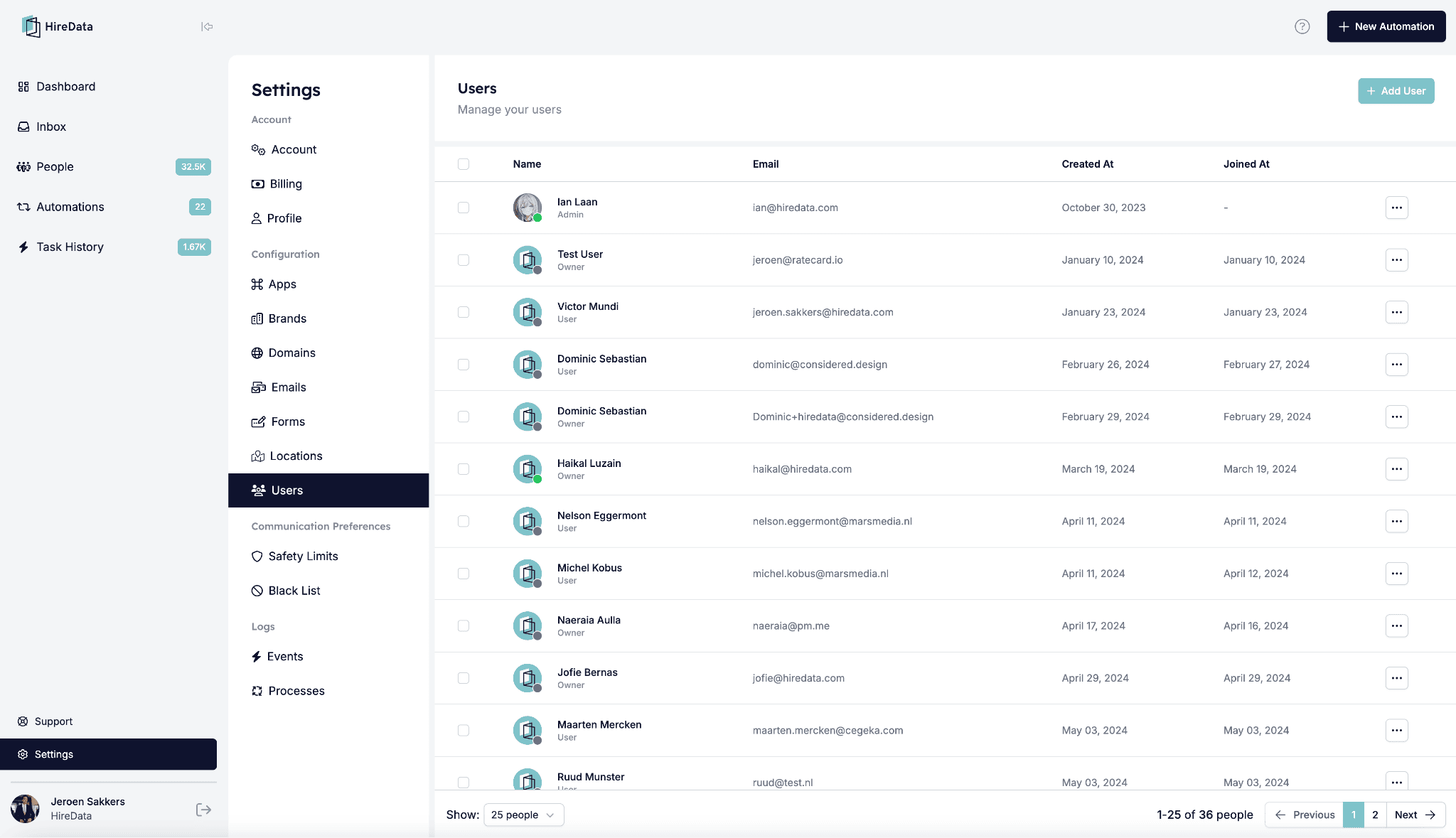Click Michel Kobus's avatar icon
1456x838 pixels.
528,574
